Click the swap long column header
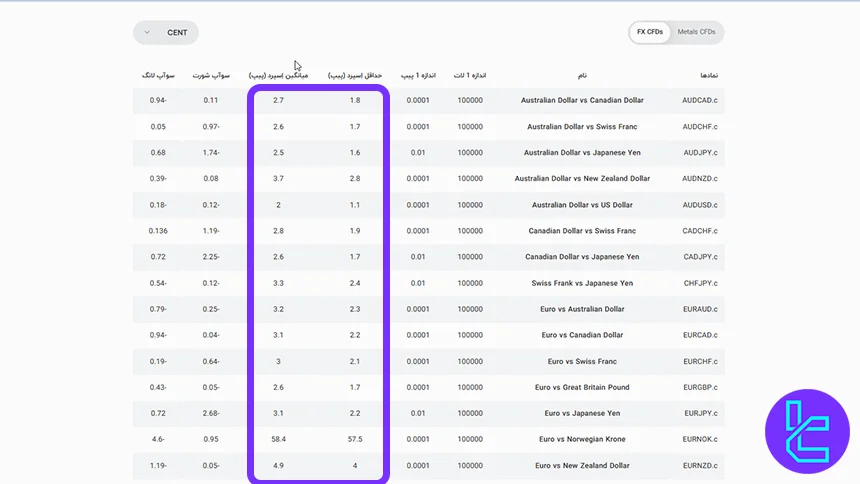Image resolution: width=860 pixels, height=484 pixels. pyautogui.click(x=158, y=75)
